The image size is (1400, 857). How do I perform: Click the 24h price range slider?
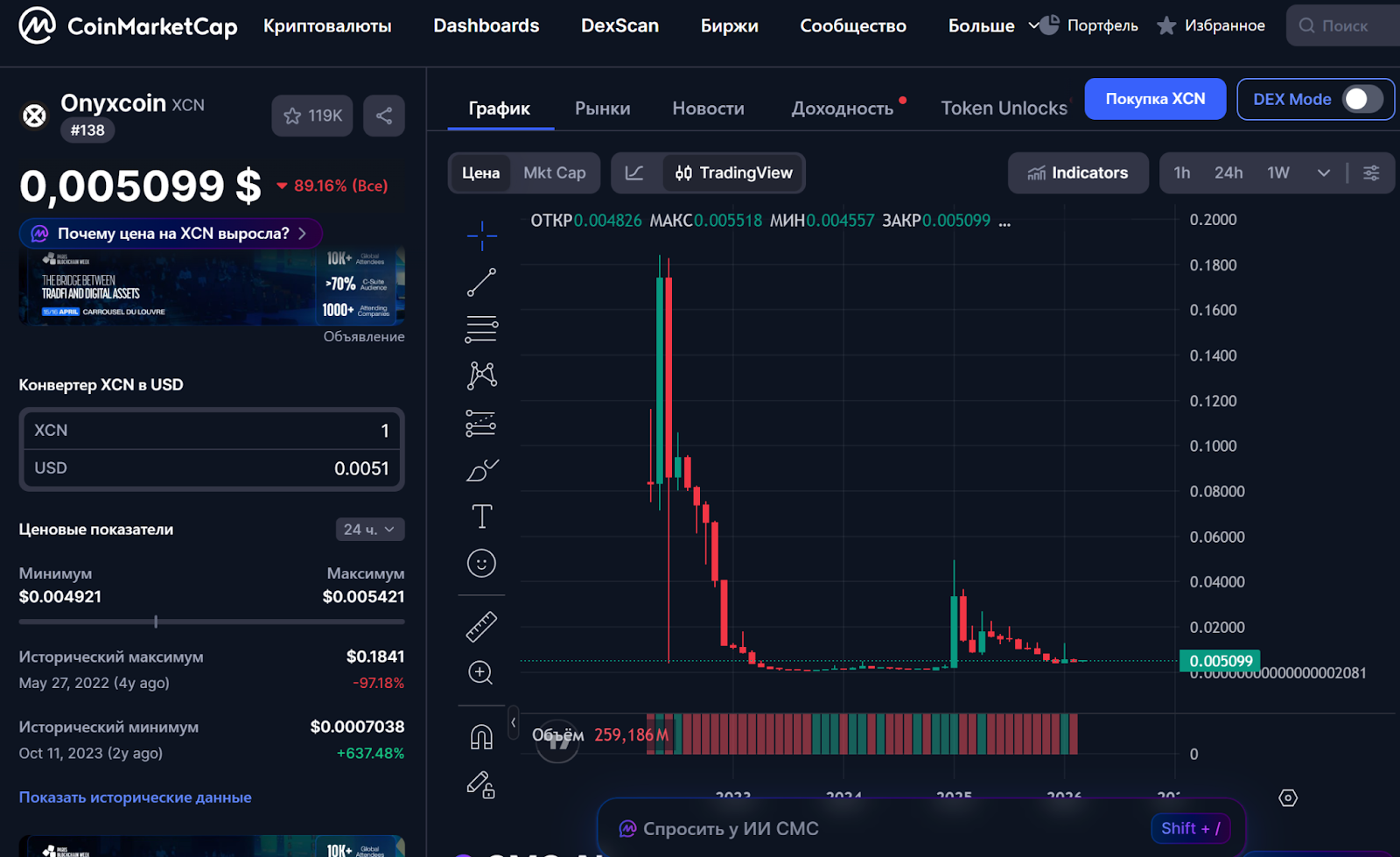211,622
